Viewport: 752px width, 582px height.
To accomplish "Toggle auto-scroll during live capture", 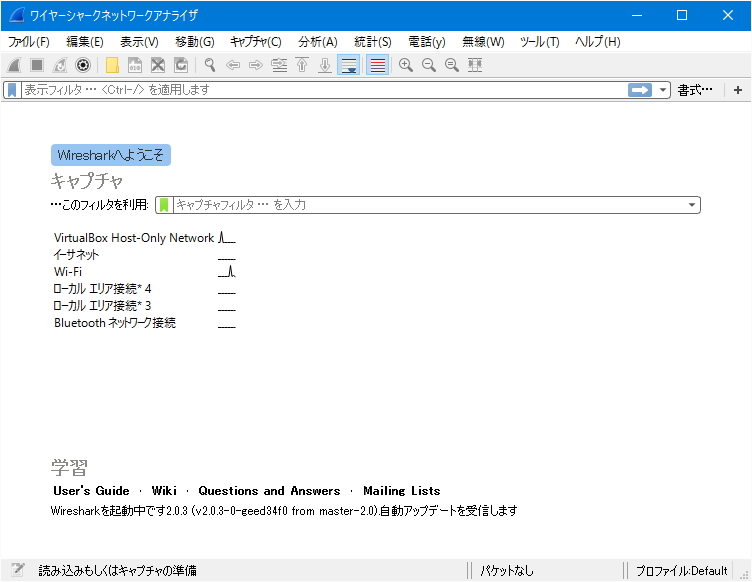I will (349, 65).
